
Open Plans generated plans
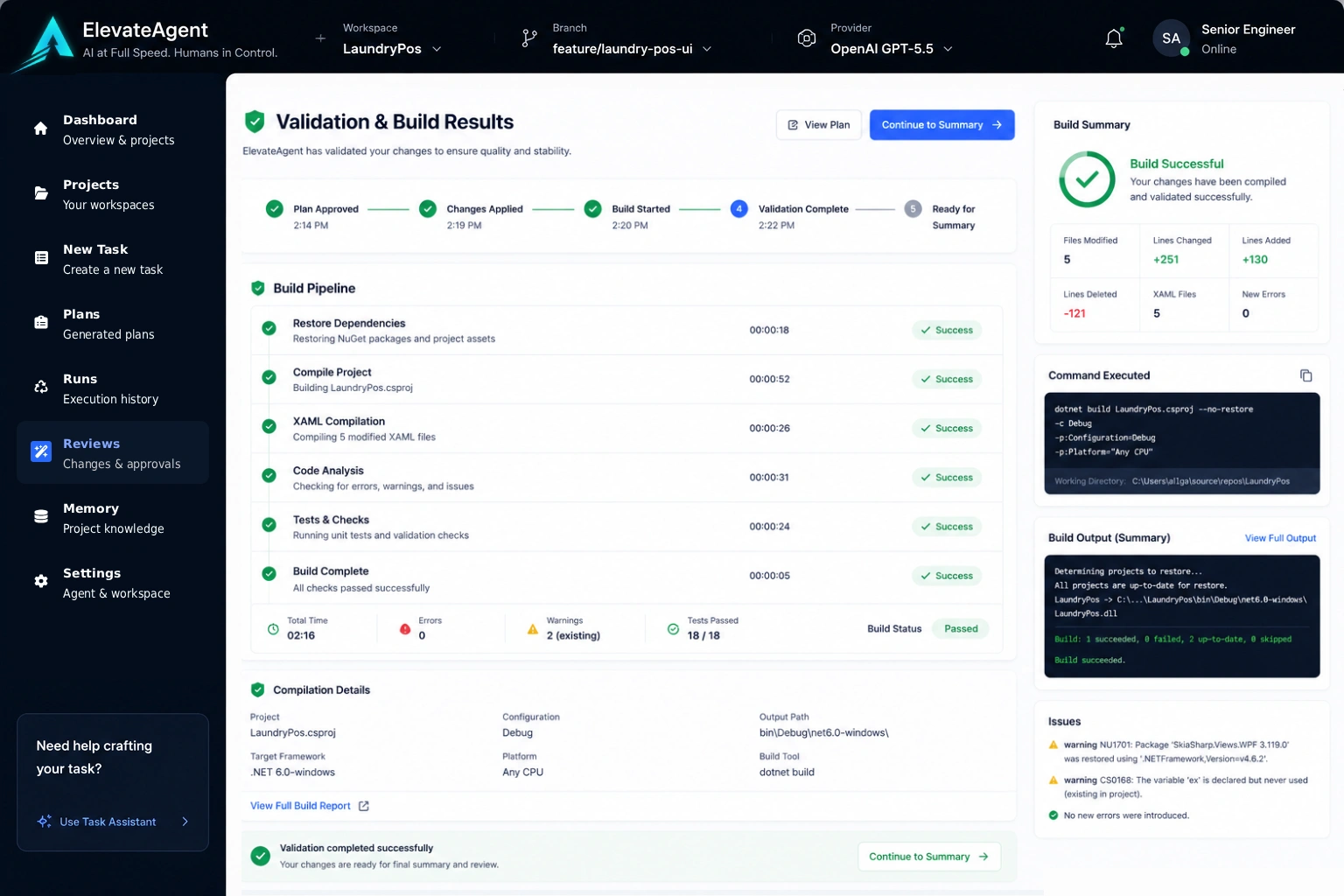[112, 323]
